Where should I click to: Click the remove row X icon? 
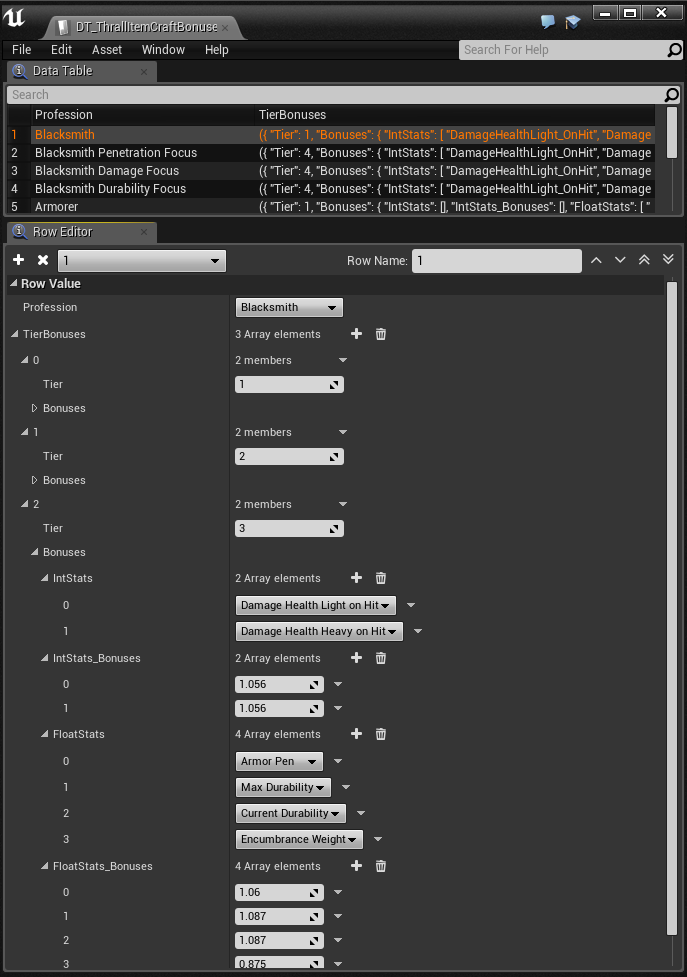tap(43, 260)
